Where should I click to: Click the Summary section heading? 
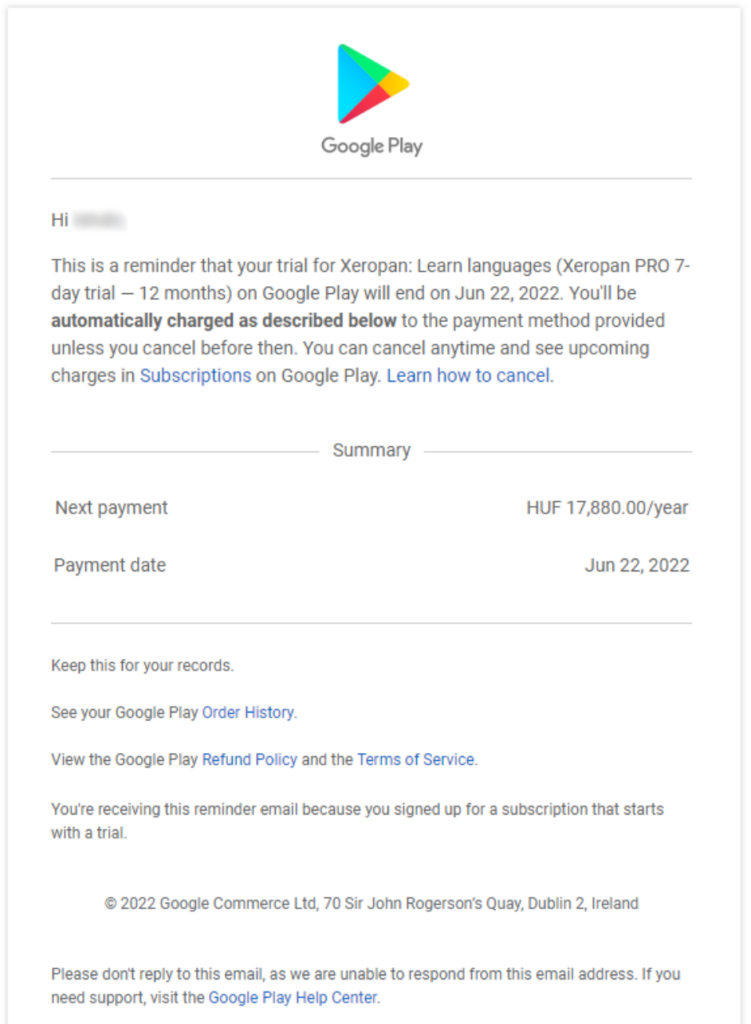point(371,451)
